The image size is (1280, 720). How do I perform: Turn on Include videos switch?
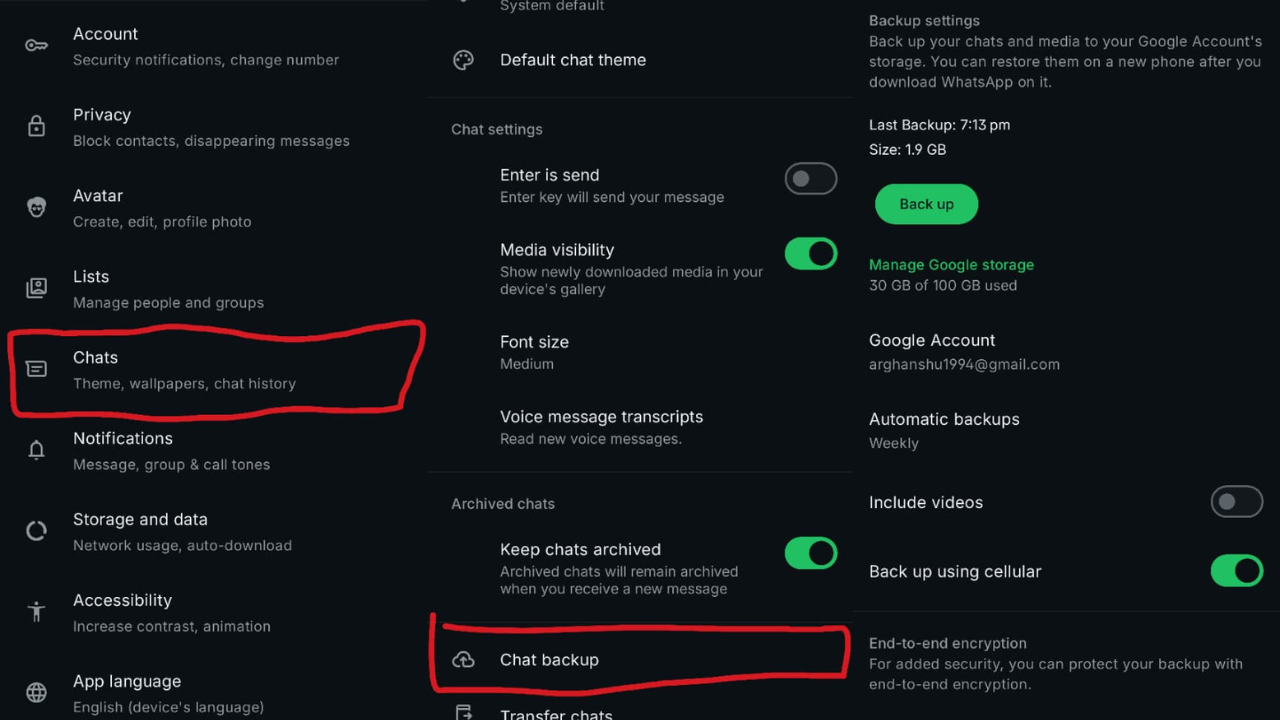tap(1236, 502)
